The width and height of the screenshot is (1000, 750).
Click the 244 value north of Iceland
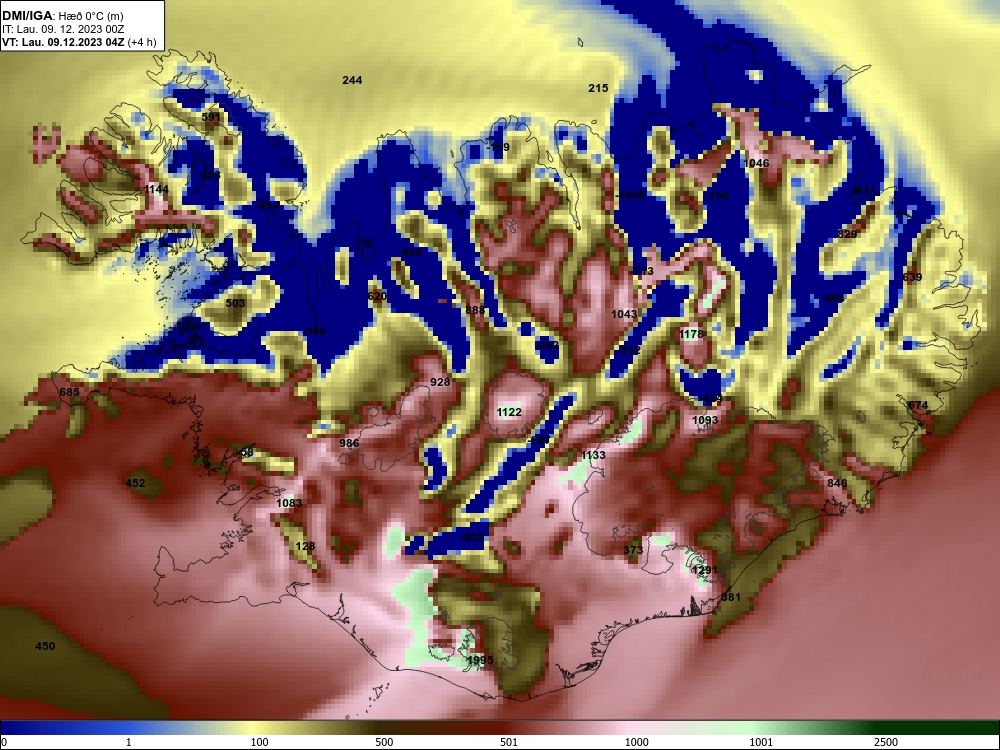(352, 80)
